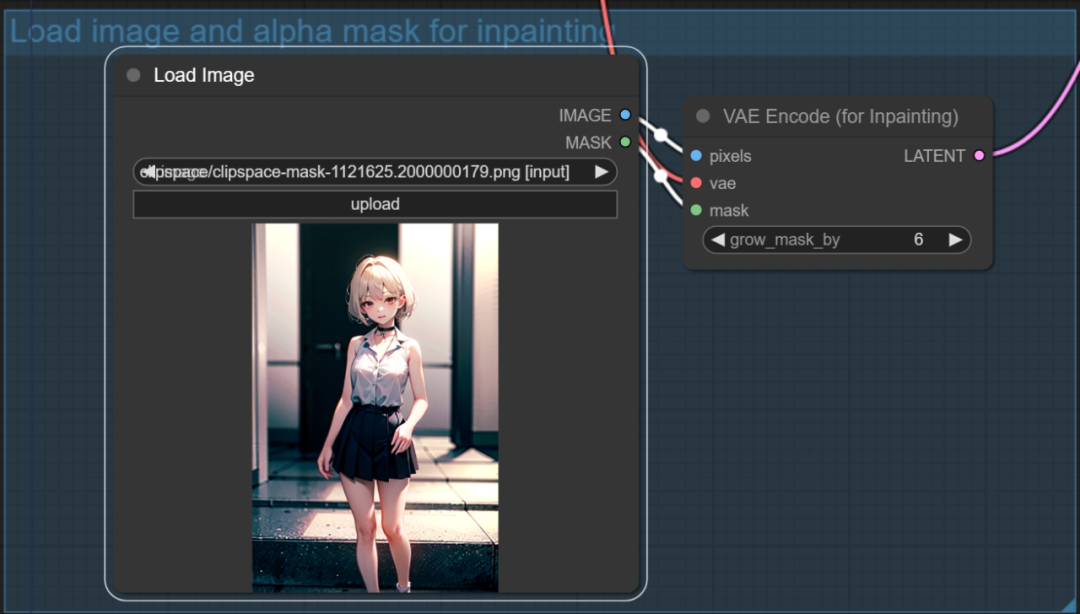Open the clipspace image filename dropdown
This screenshot has width=1080, height=614.
click(x=601, y=171)
